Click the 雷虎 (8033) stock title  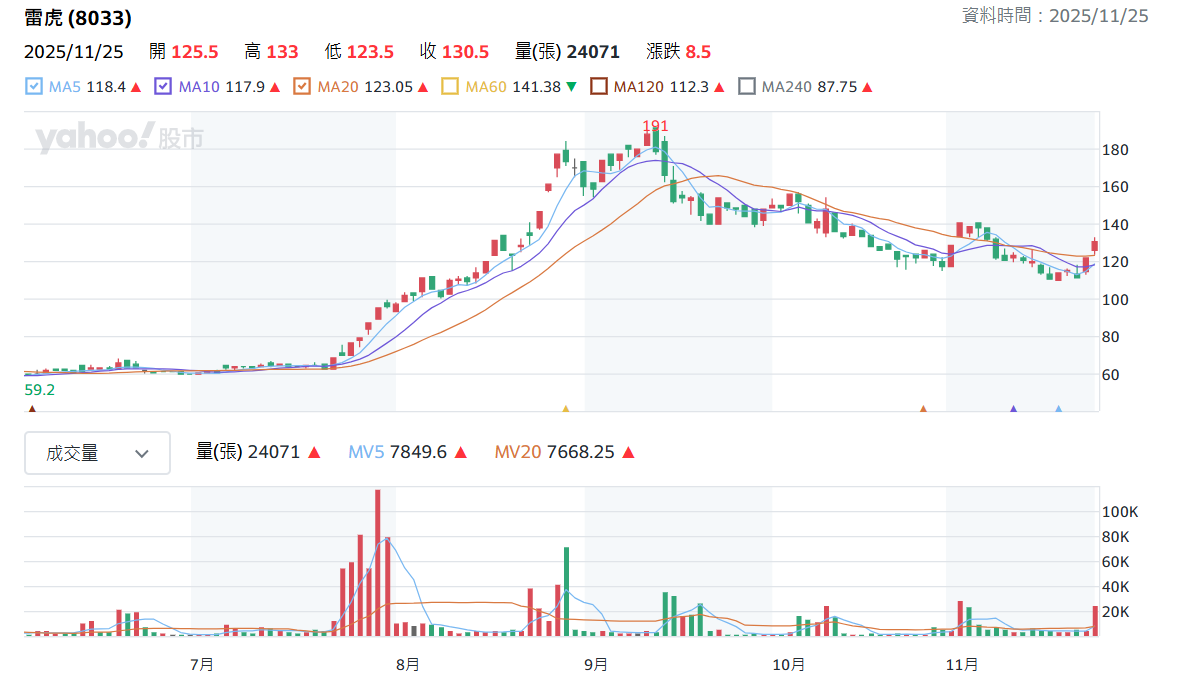tap(78, 18)
